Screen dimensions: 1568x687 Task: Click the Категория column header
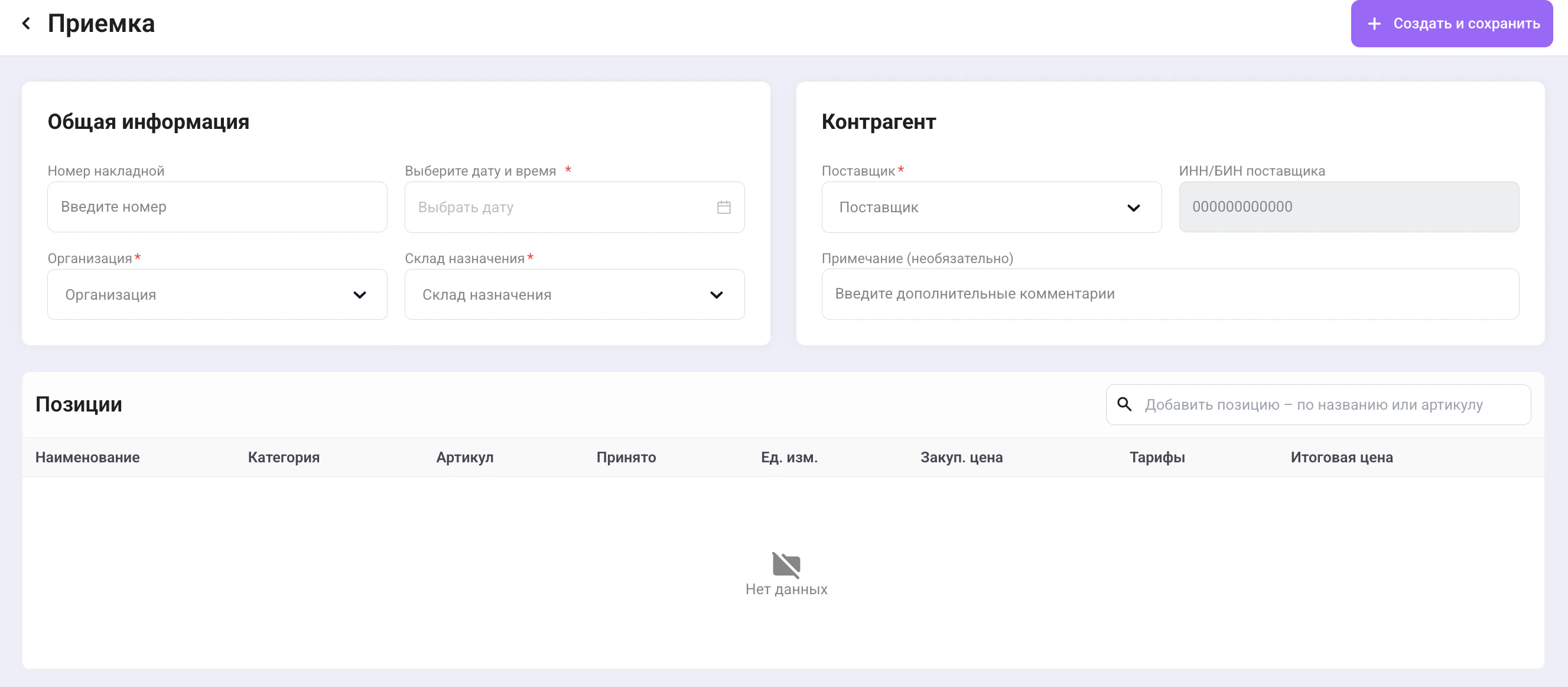pyautogui.click(x=284, y=458)
